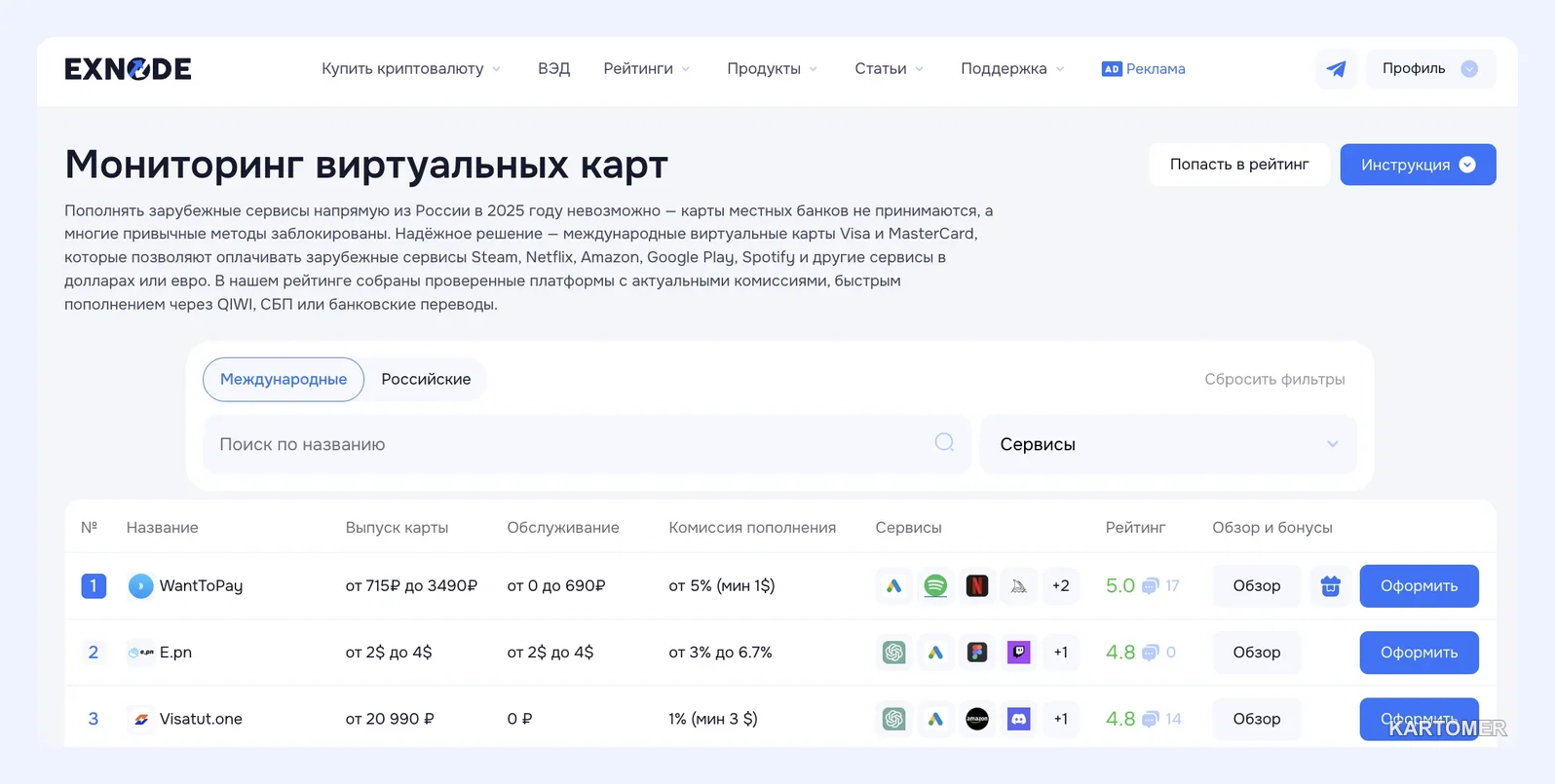Click Оформить button for WantToPay
Image resolution: width=1555 pixels, height=784 pixels.
pyautogui.click(x=1419, y=585)
